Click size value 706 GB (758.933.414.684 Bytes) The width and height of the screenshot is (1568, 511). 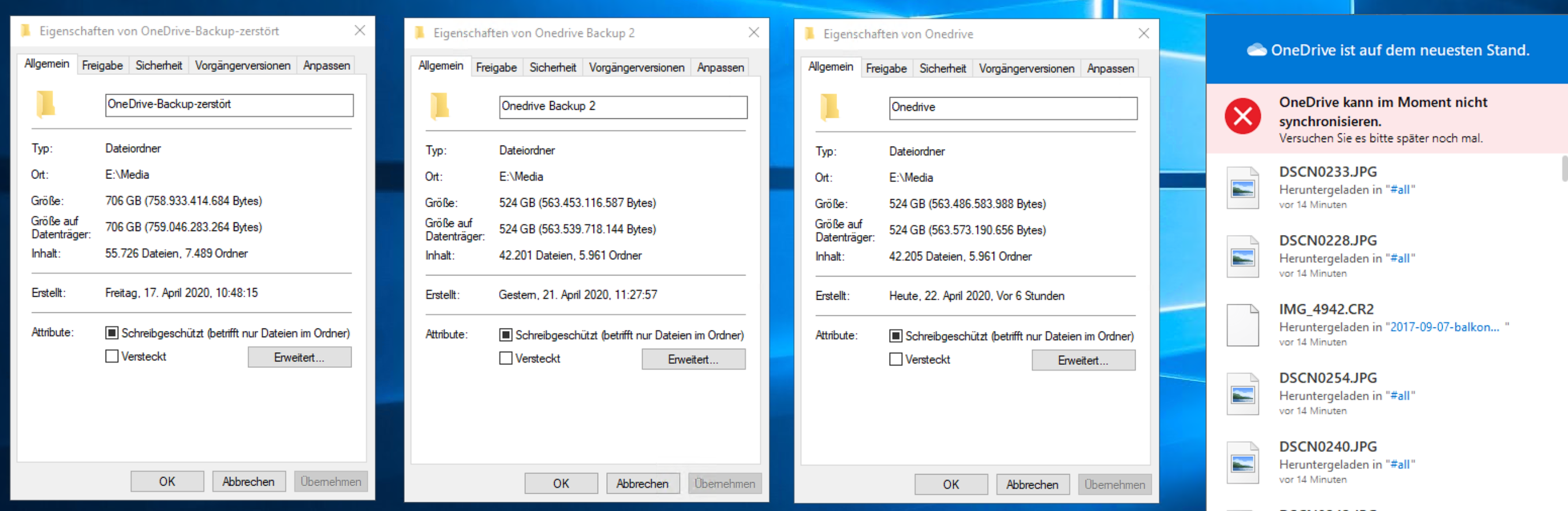(184, 201)
